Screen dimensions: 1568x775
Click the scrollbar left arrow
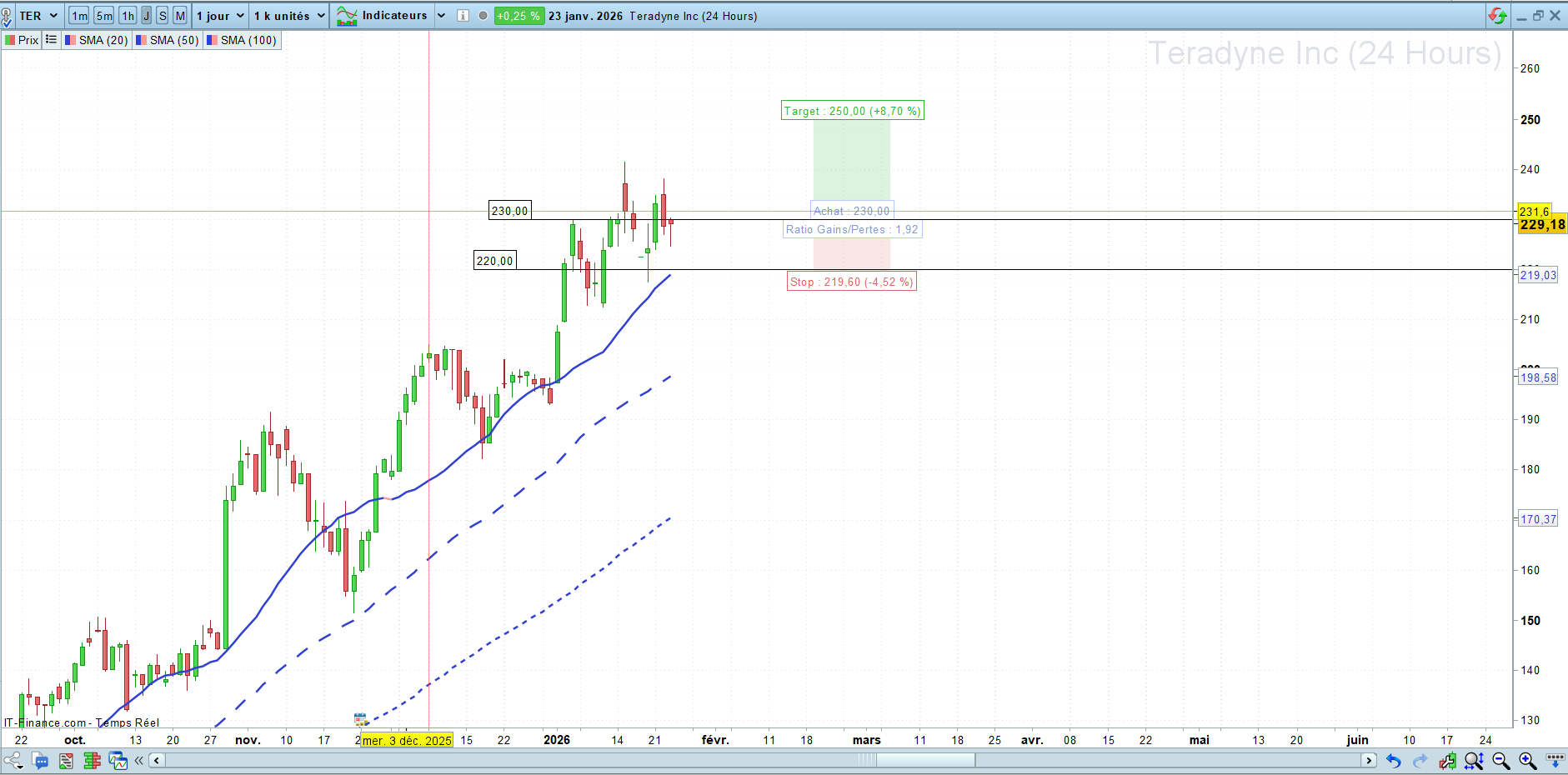(157, 760)
